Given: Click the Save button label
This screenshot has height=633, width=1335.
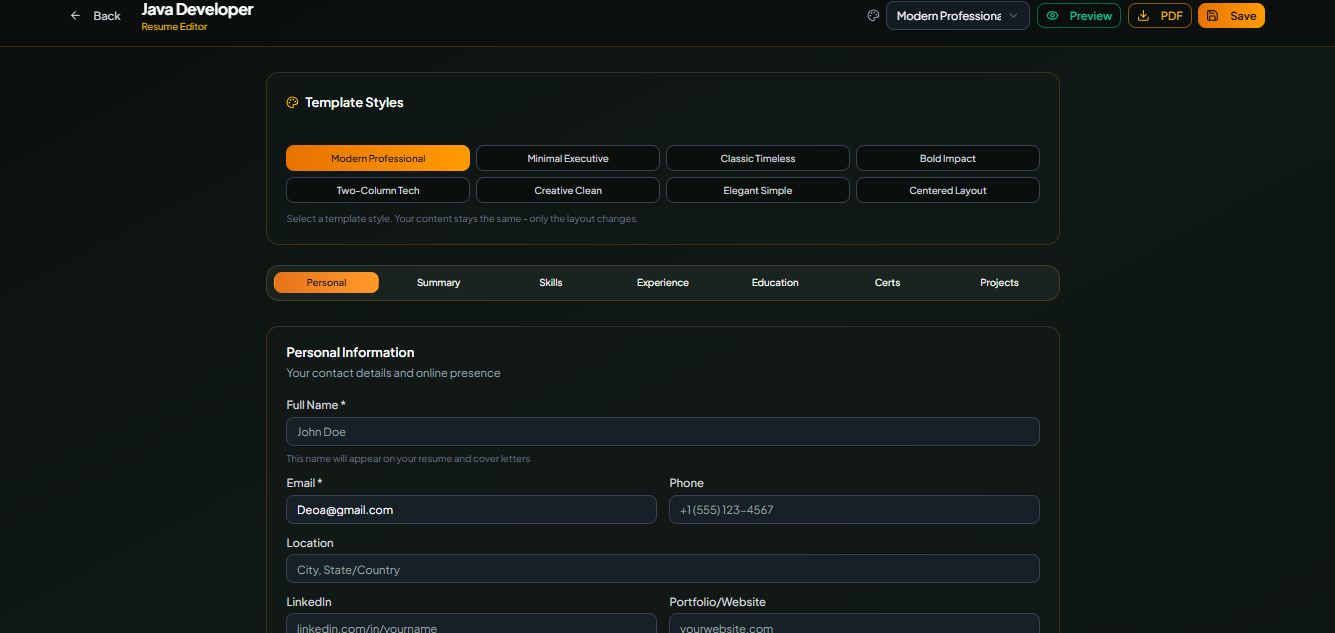Looking at the screenshot, I should tap(1243, 16).
